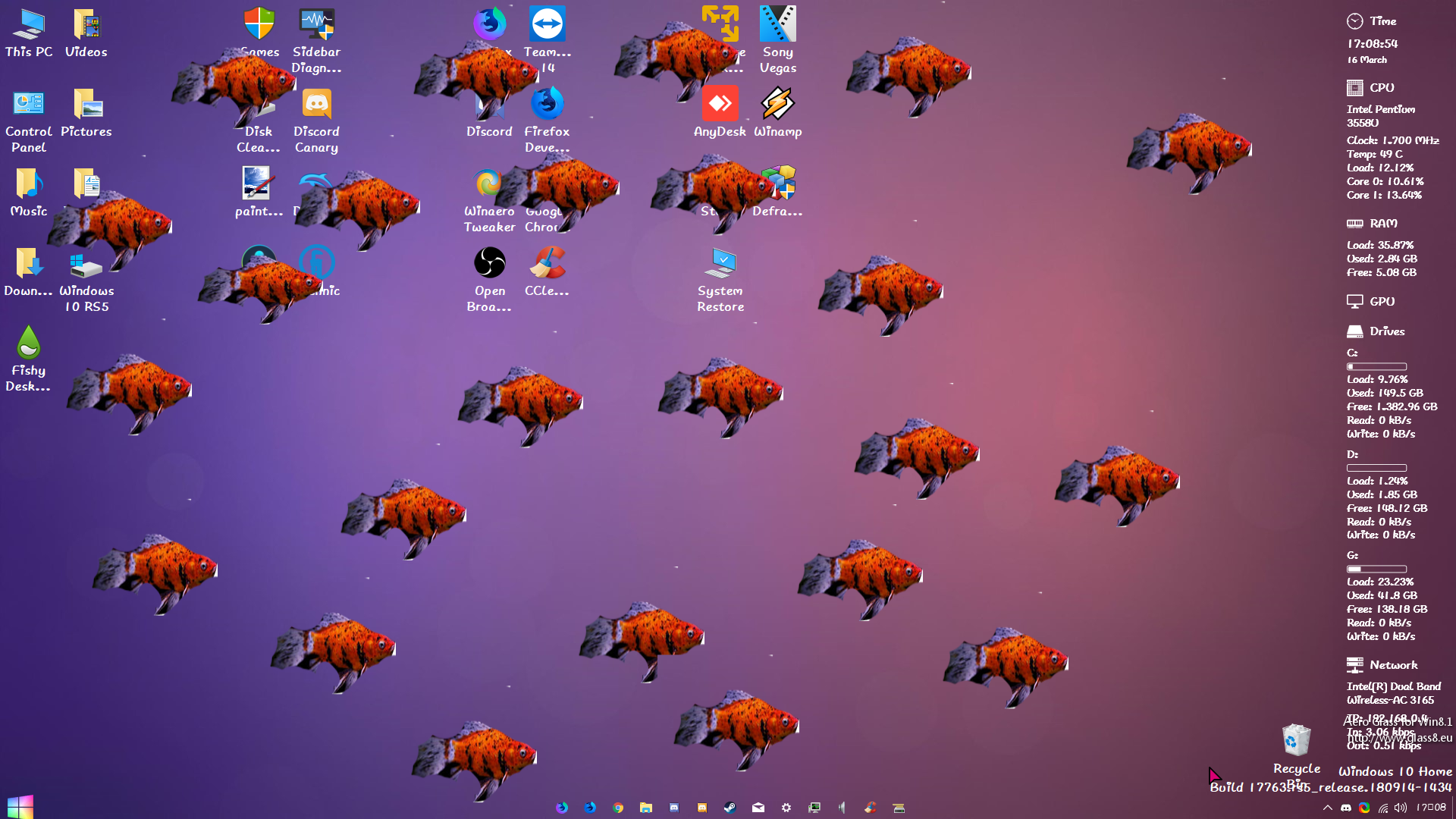1456x819 pixels.
Task: Click the Drives section header in the sidebar
Action: [x=1376, y=331]
